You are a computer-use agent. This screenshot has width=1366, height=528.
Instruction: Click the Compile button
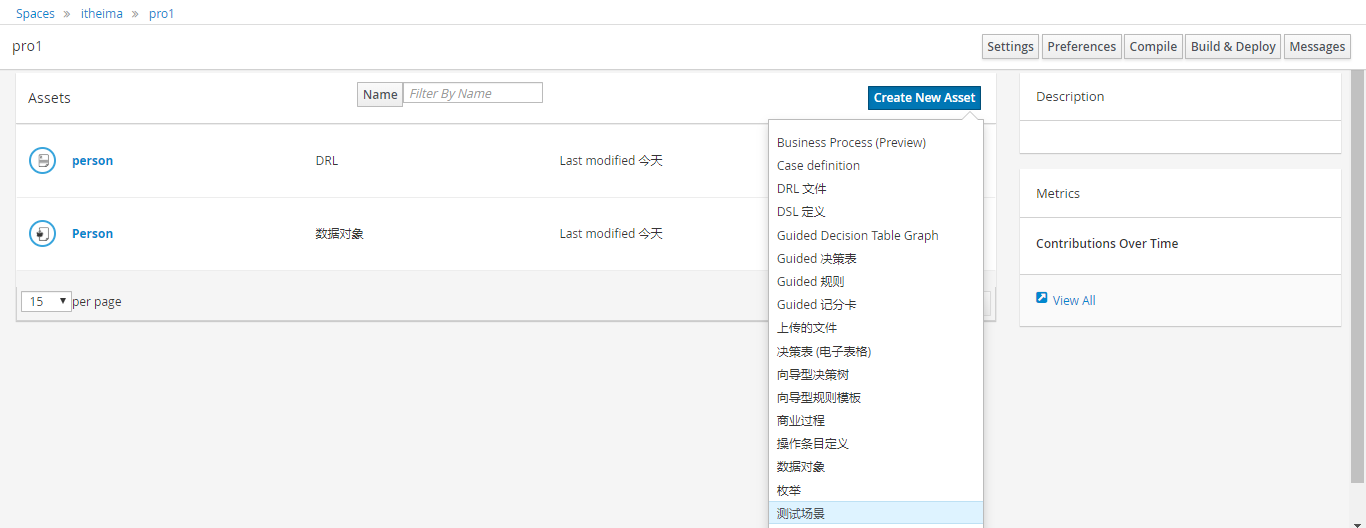pos(1153,47)
